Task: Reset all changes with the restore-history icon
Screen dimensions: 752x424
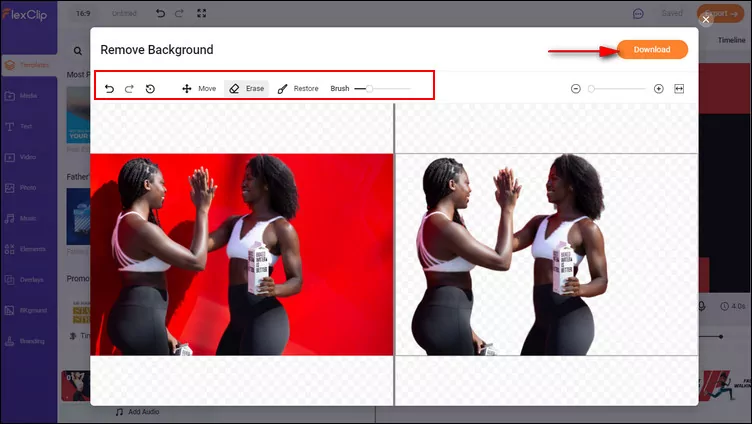Action: (150, 89)
